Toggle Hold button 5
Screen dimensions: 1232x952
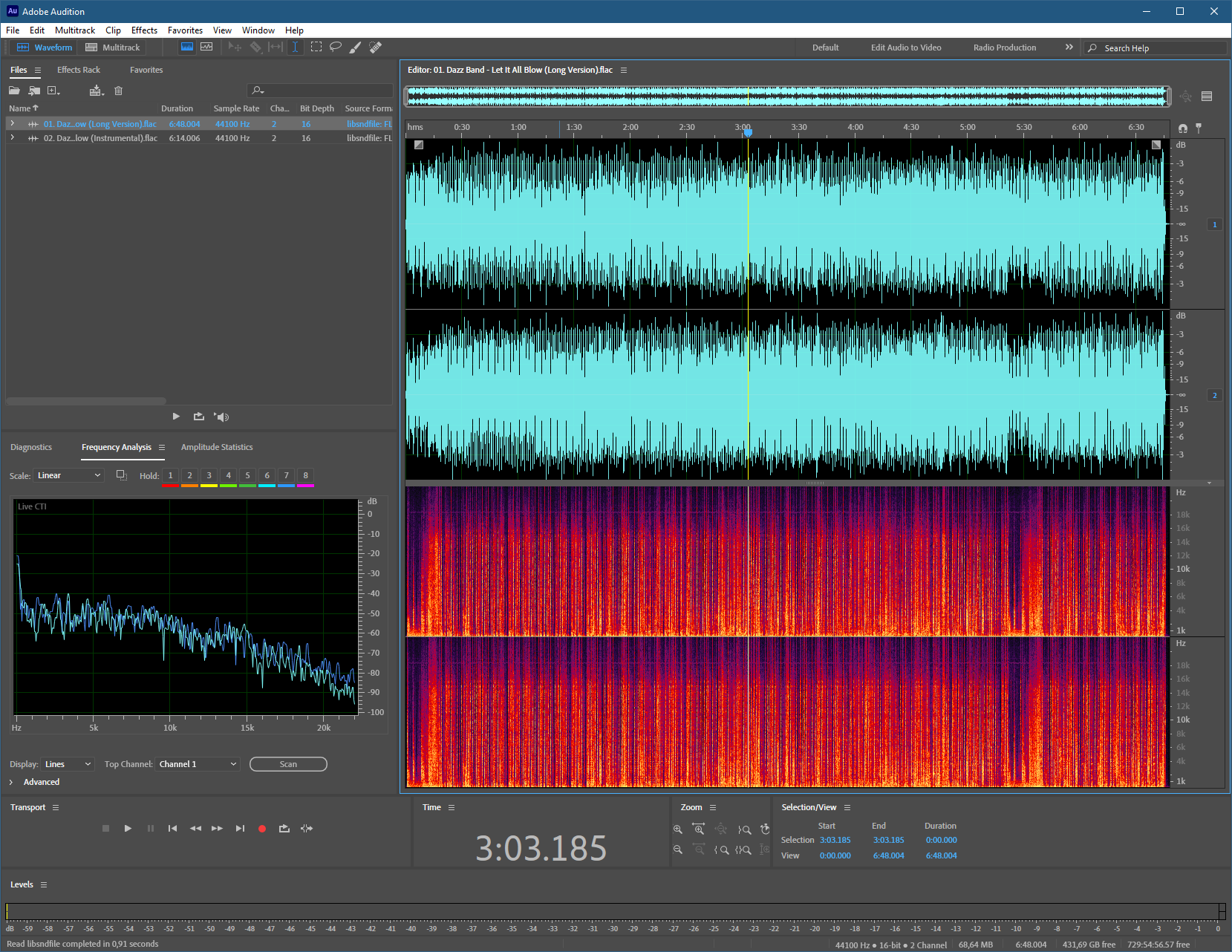(247, 476)
